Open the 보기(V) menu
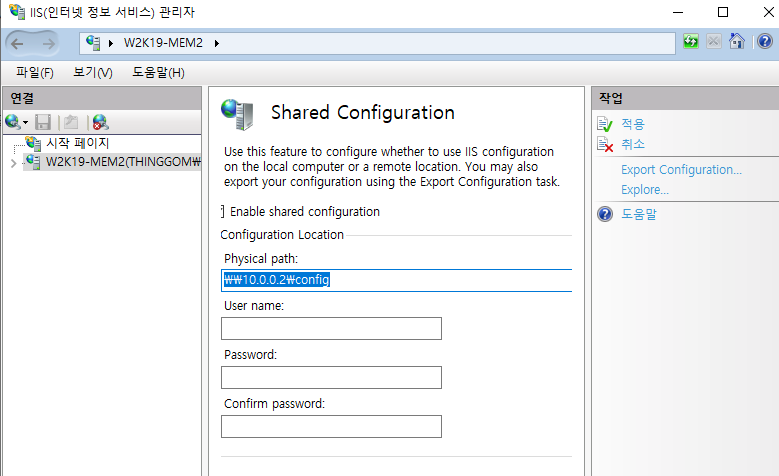Screen dimensions: 779x476 coord(93,73)
